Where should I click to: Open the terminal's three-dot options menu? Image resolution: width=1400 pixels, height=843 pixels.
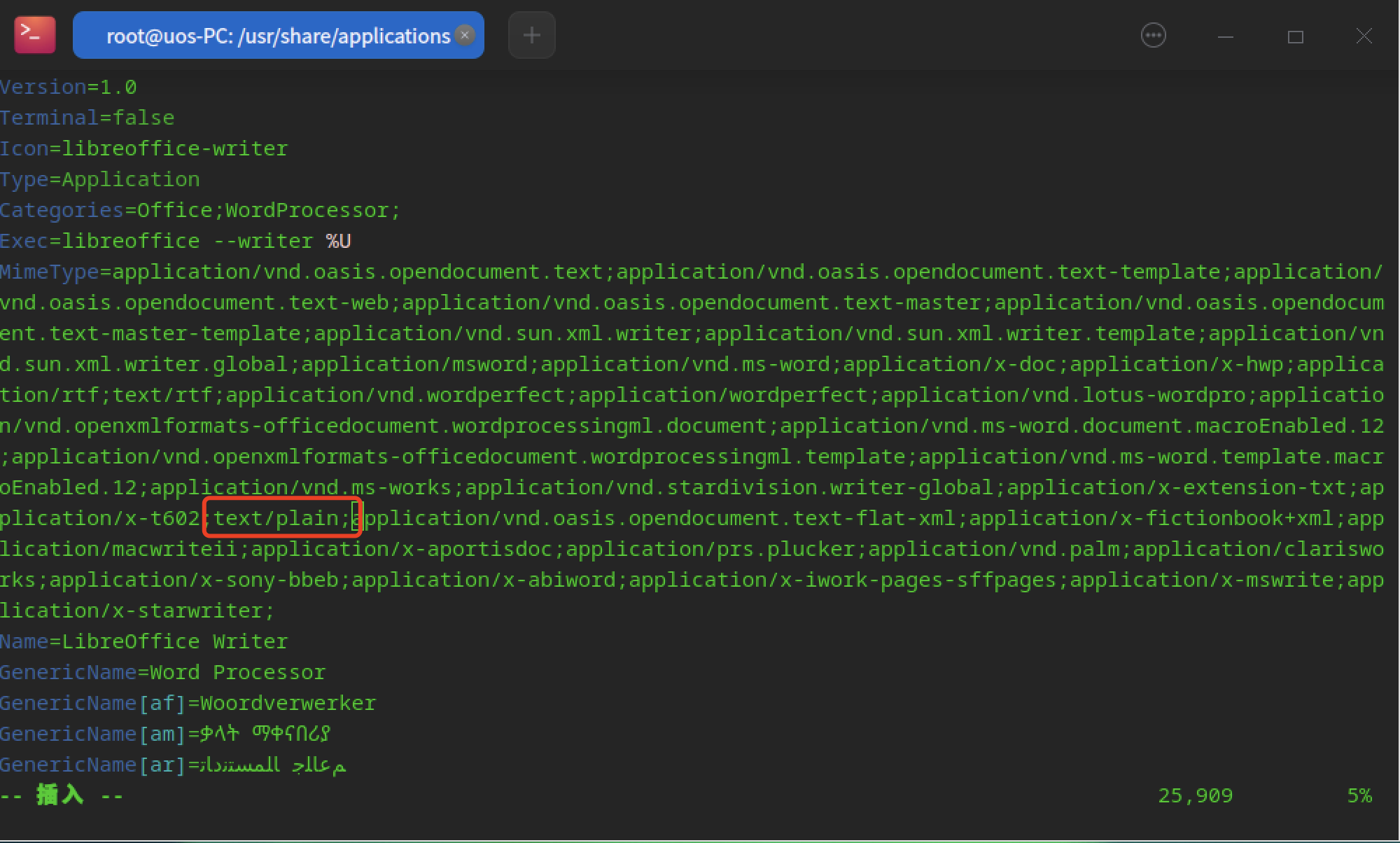[1153, 35]
